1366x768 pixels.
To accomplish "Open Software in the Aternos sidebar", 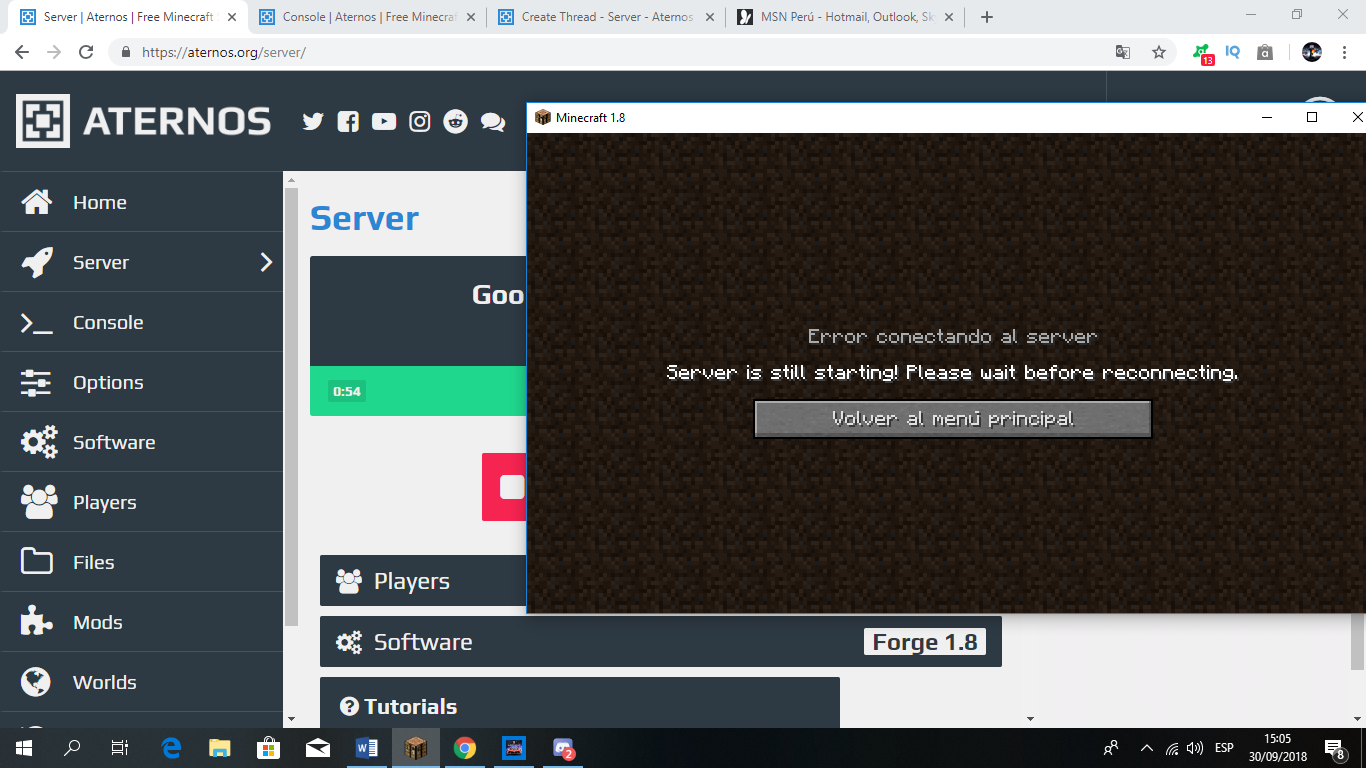I will pyautogui.click(x=142, y=442).
